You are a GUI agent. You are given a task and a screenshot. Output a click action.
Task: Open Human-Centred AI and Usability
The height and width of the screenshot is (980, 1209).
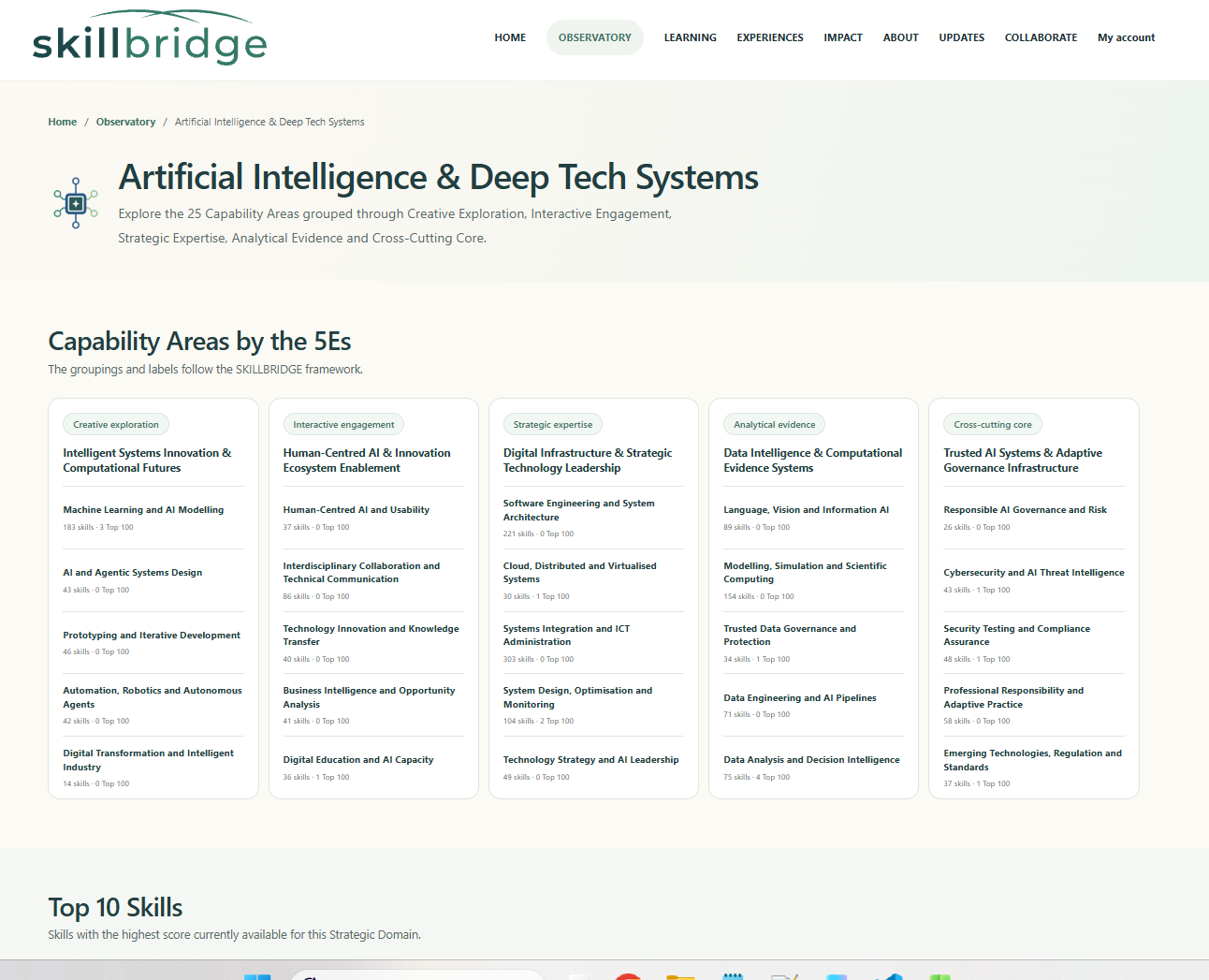pos(357,510)
